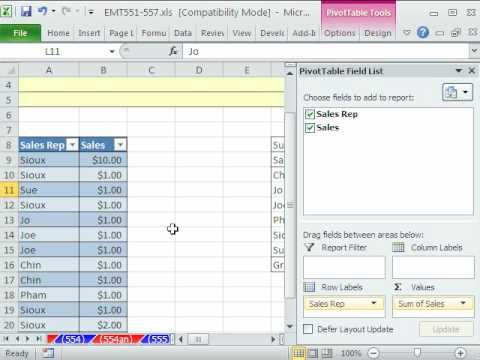Expand Sum of Sales dropdown in Values
480x360 pixels.
463,303
